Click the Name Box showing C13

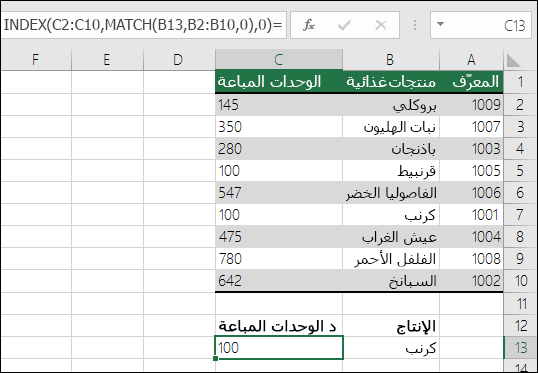pyautogui.click(x=481, y=25)
